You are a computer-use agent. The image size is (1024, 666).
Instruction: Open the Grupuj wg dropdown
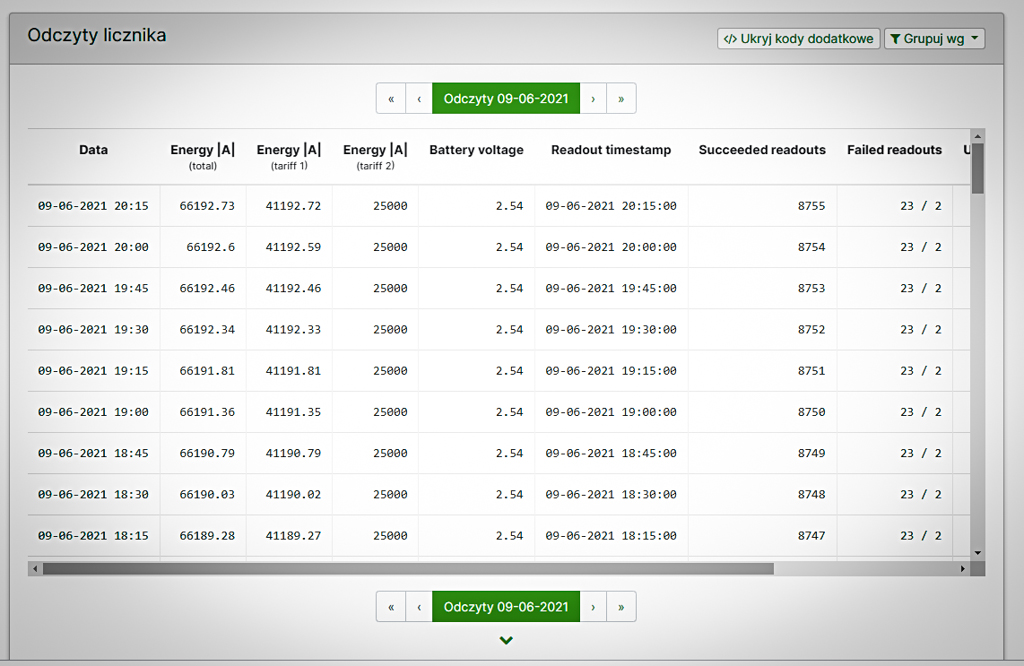coord(934,39)
